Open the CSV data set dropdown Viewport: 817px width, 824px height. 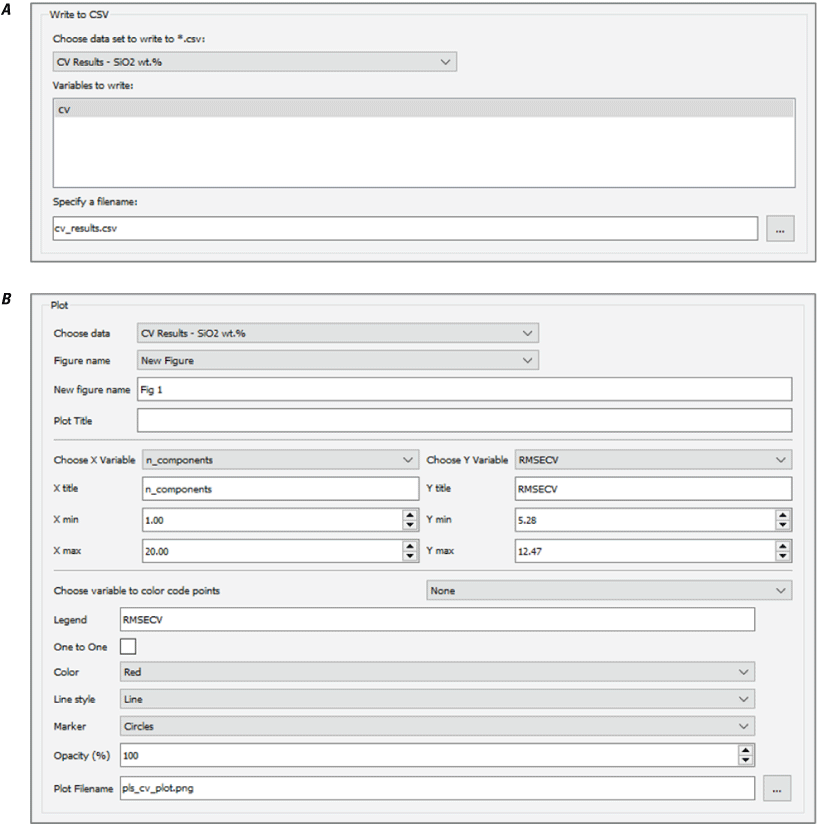pyautogui.click(x=255, y=62)
